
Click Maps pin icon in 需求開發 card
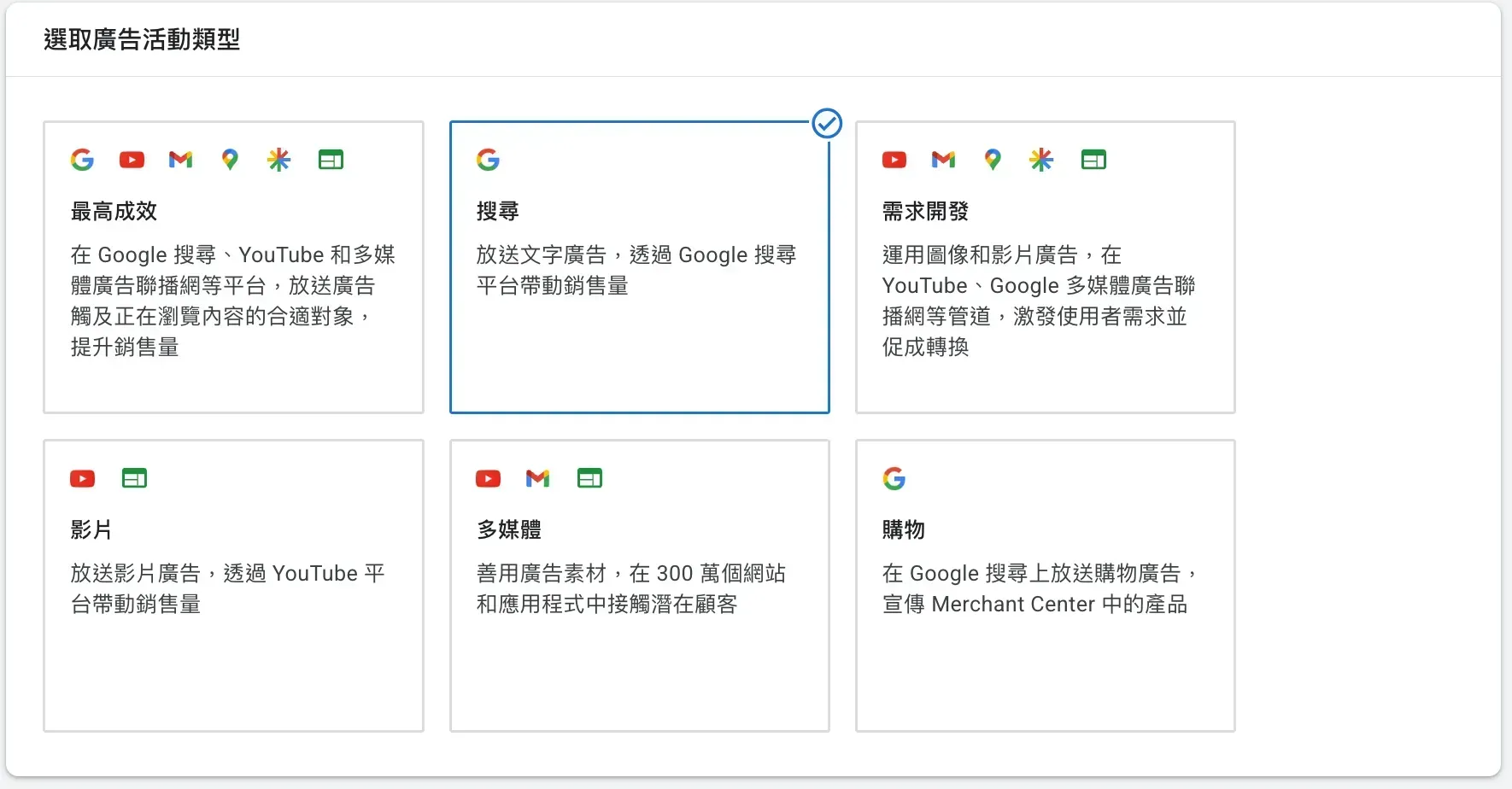(993, 160)
